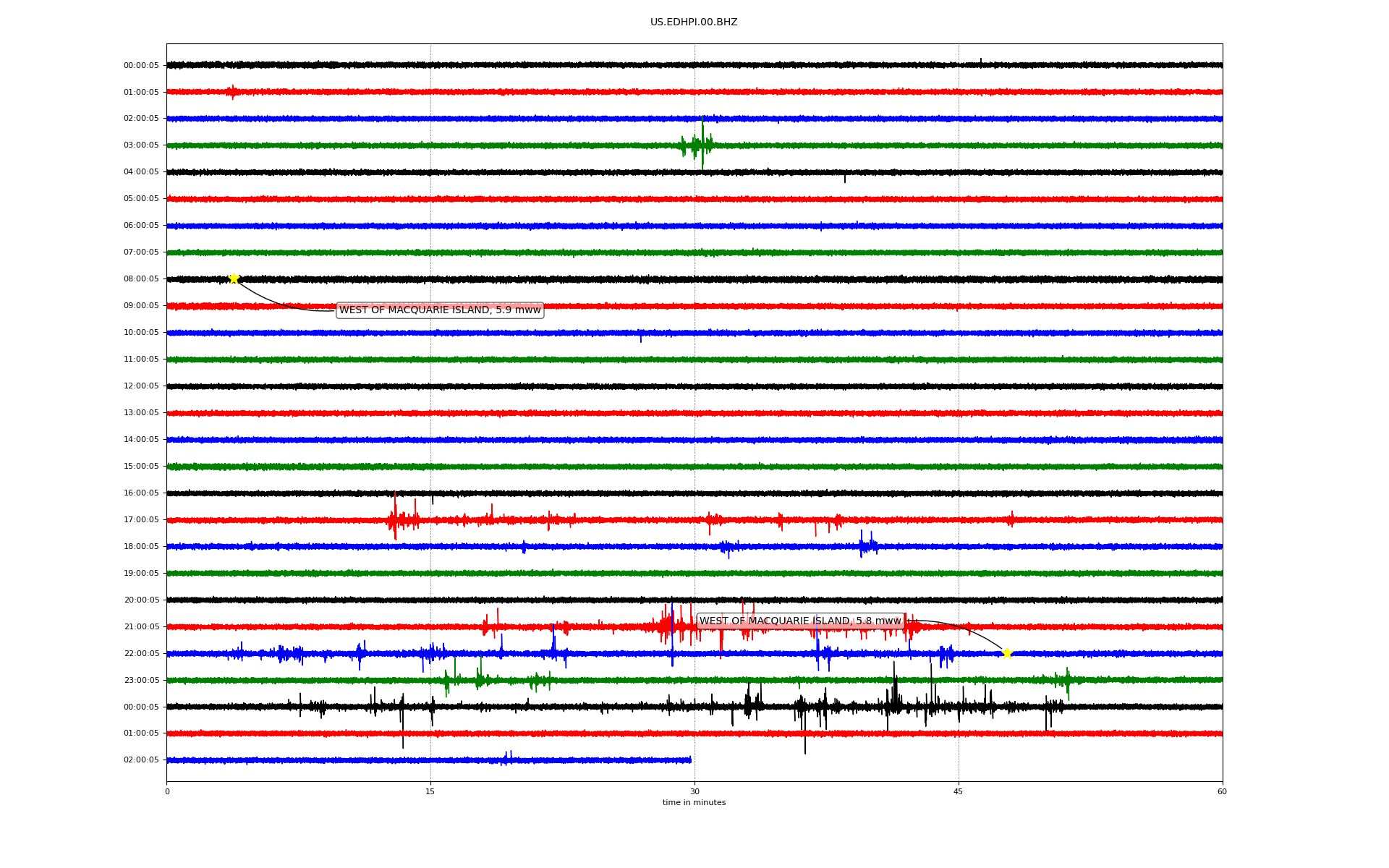Click the x-axis tick label 0
The image size is (1389, 868).
pos(167,791)
